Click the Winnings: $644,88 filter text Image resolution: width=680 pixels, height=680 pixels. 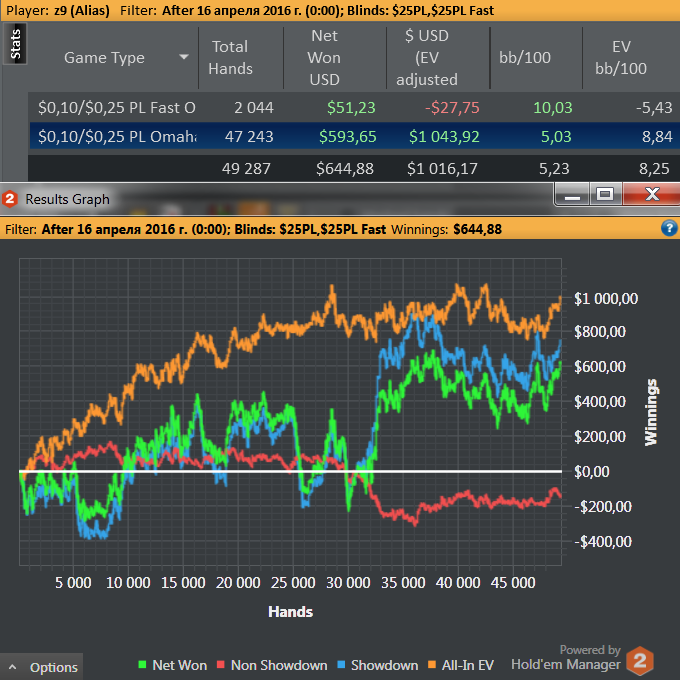[x=446, y=229]
